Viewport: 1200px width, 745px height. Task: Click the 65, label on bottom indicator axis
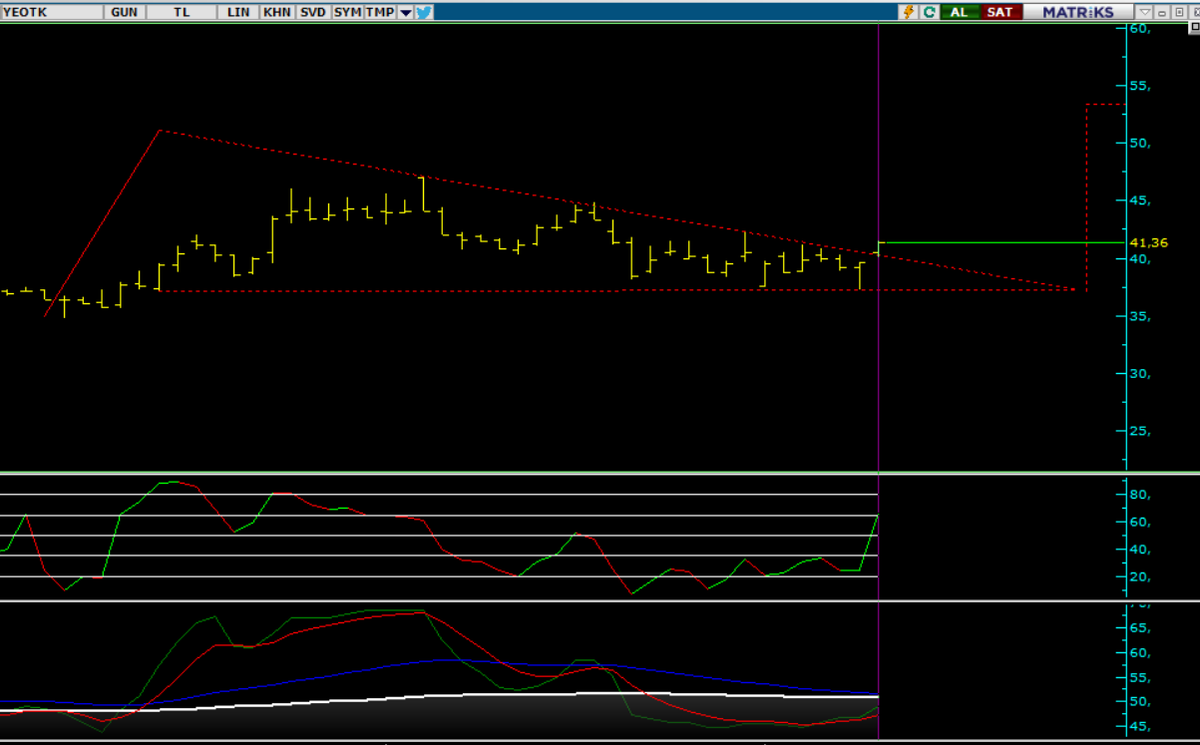[x=1141, y=628]
